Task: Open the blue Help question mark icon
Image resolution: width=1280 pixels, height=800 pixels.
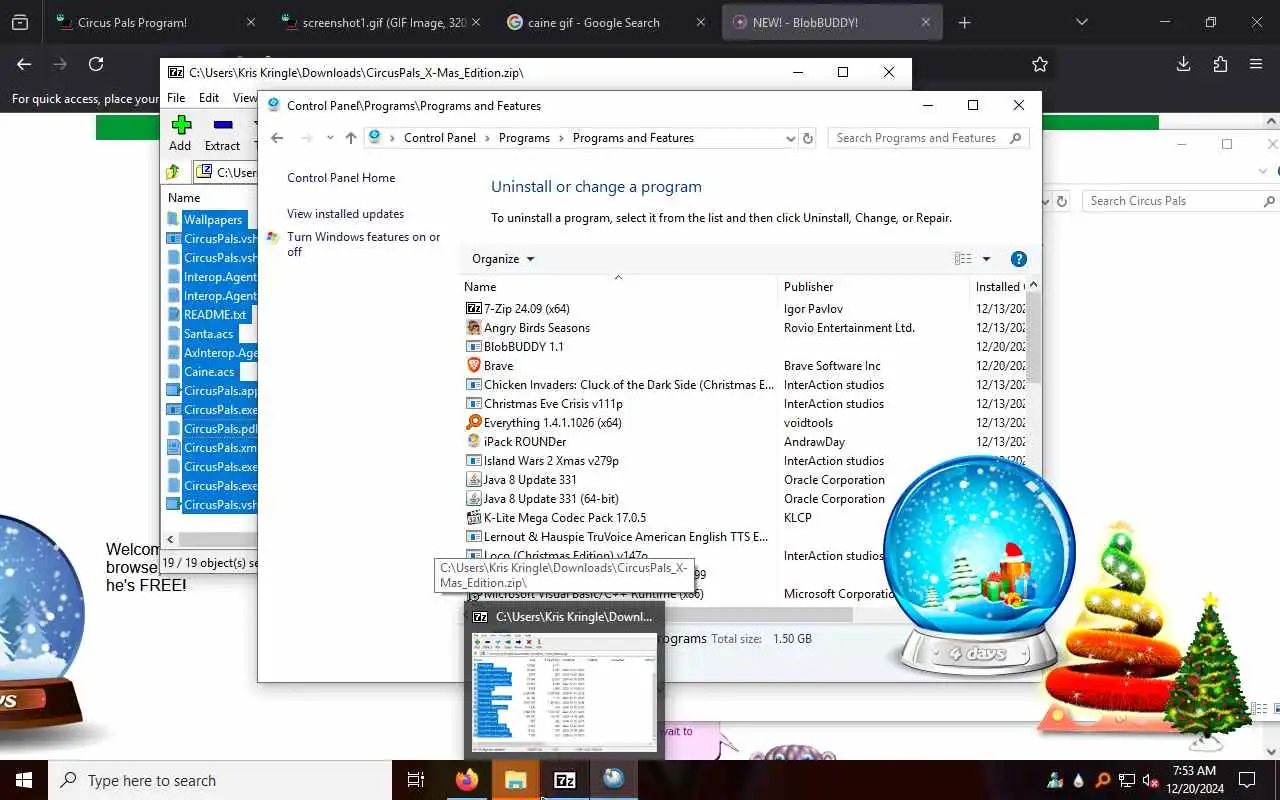Action: [1019, 259]
